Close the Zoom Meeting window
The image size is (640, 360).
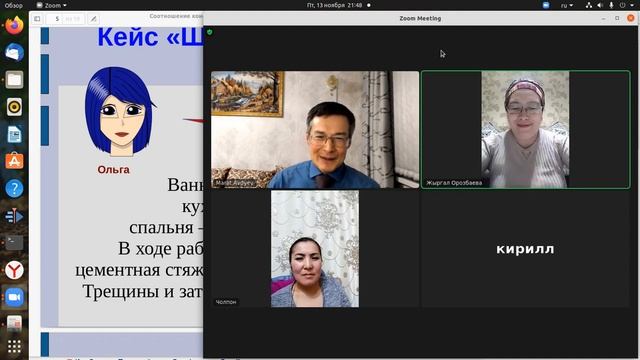631,18
